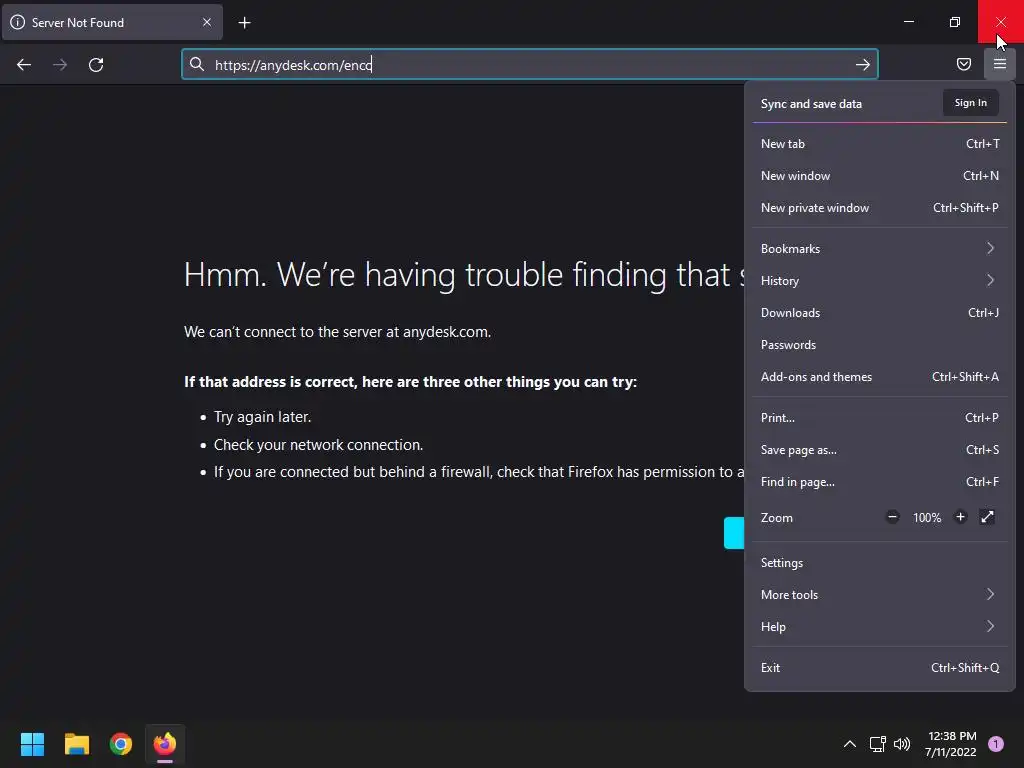Choose Find in page...
The width and height of the screenshot is (1024, 768).
(x=880, y=482)
